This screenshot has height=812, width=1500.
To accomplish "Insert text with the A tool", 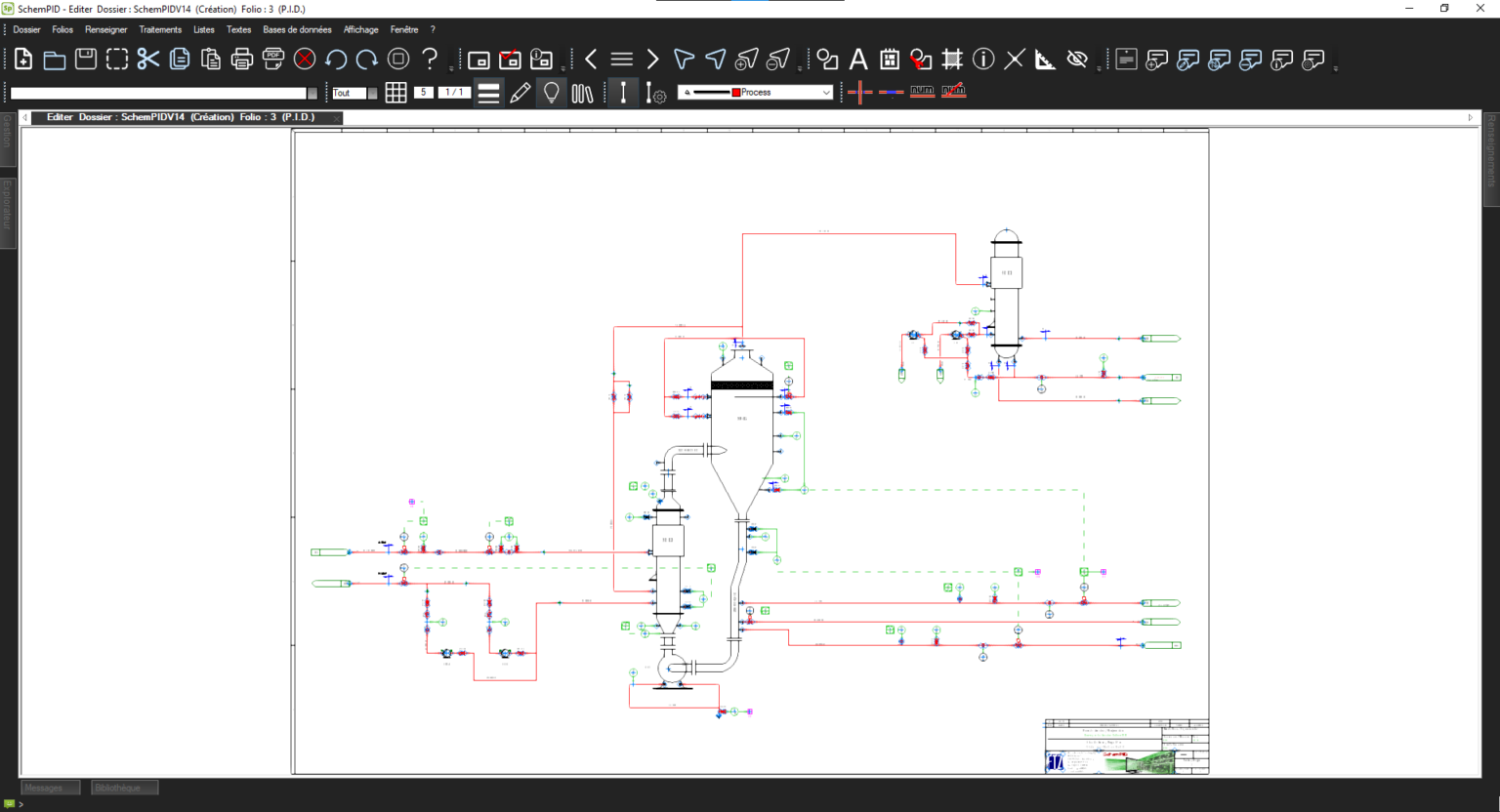I will [857, 59].
